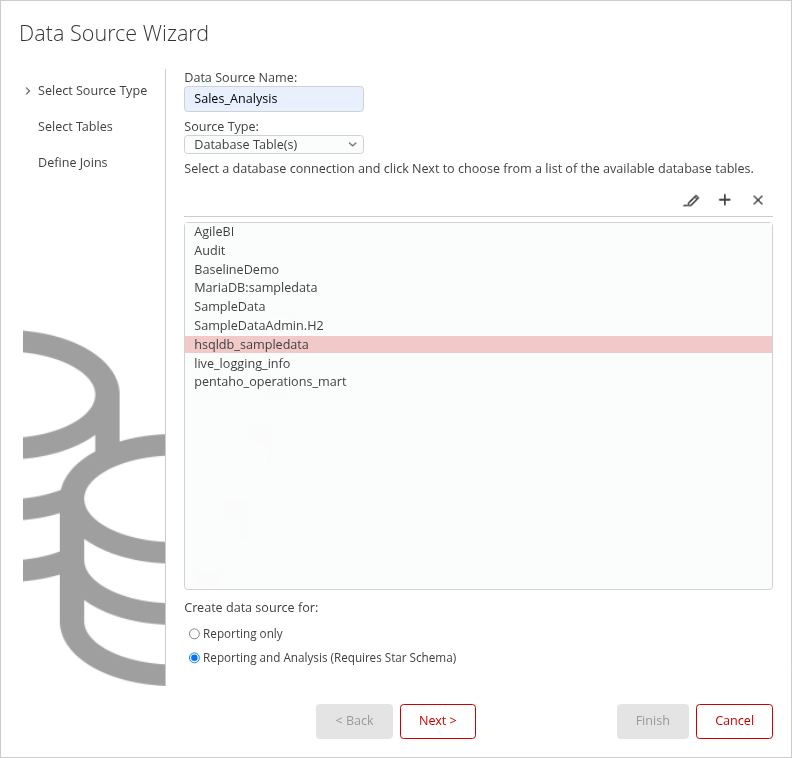The height and width of the screenshot is (758, 792).
Task: Select the SampleData connection
Action: 229,307
